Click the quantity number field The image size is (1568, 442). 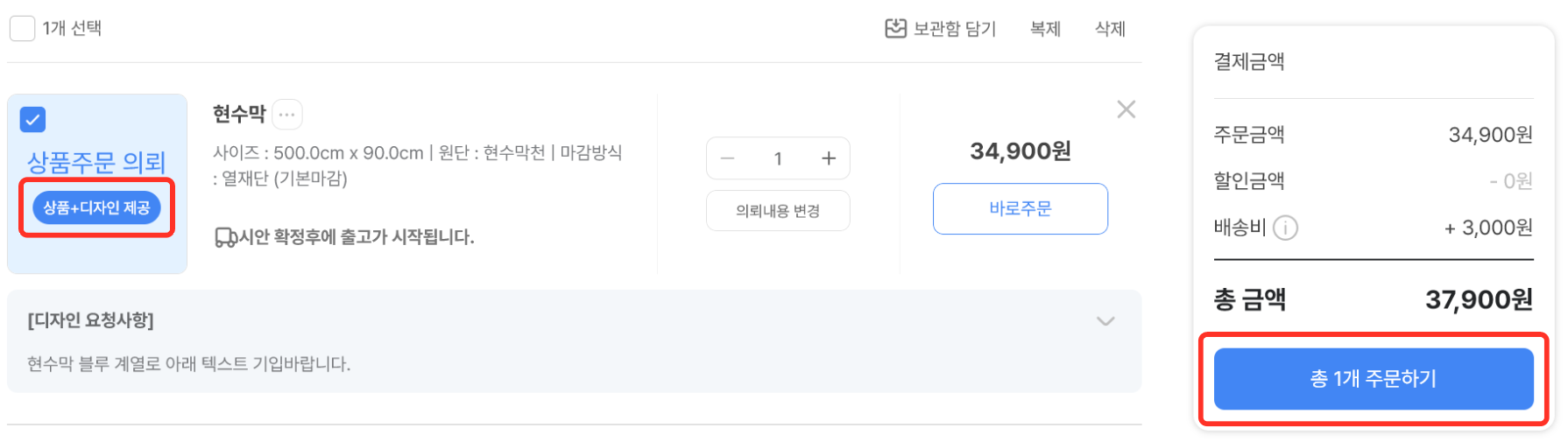coord(778,158)
